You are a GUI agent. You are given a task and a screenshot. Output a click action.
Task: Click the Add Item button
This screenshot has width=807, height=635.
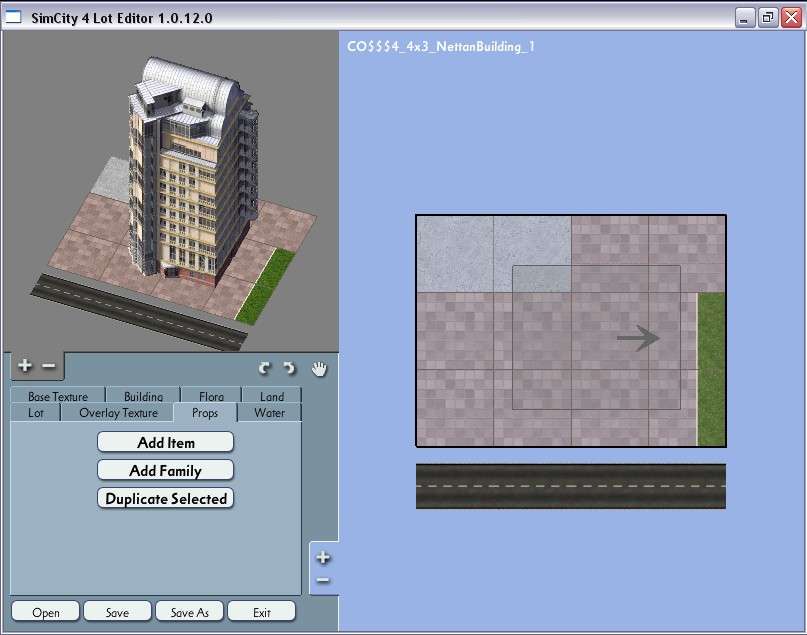pos(166,443)
